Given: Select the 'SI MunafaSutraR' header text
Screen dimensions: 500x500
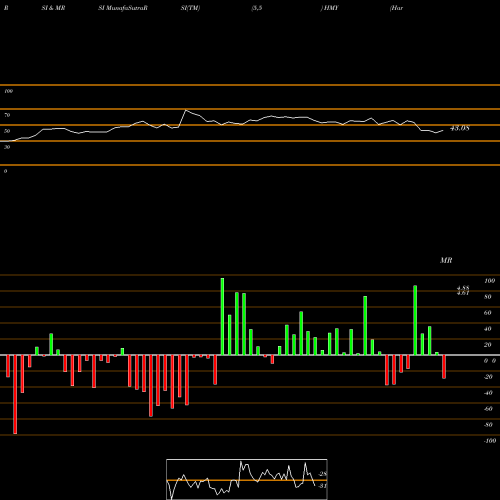Looking at the screenshot, I should click(x=123, y=8).
